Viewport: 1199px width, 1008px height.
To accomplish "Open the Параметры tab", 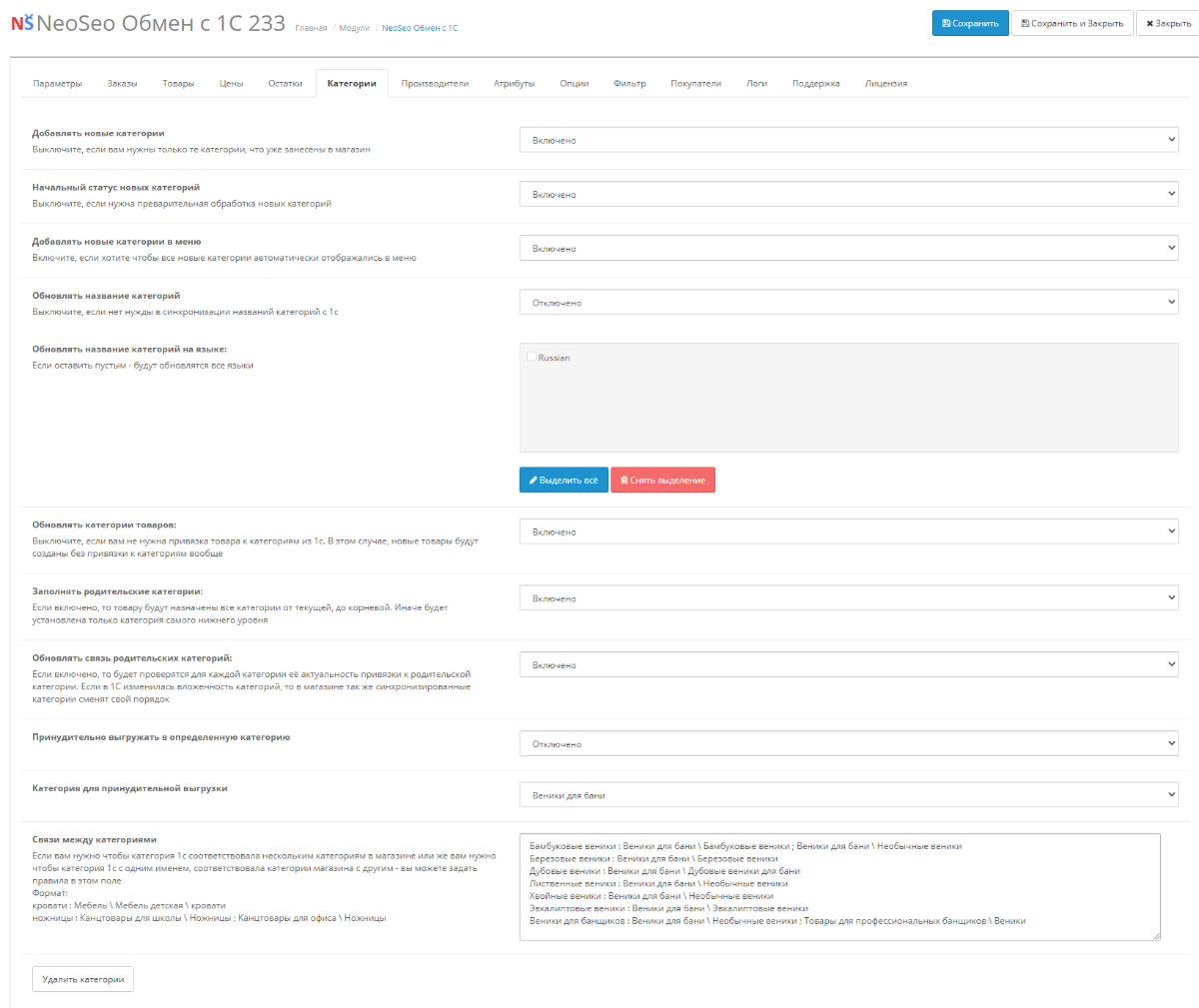I will 57,84.
